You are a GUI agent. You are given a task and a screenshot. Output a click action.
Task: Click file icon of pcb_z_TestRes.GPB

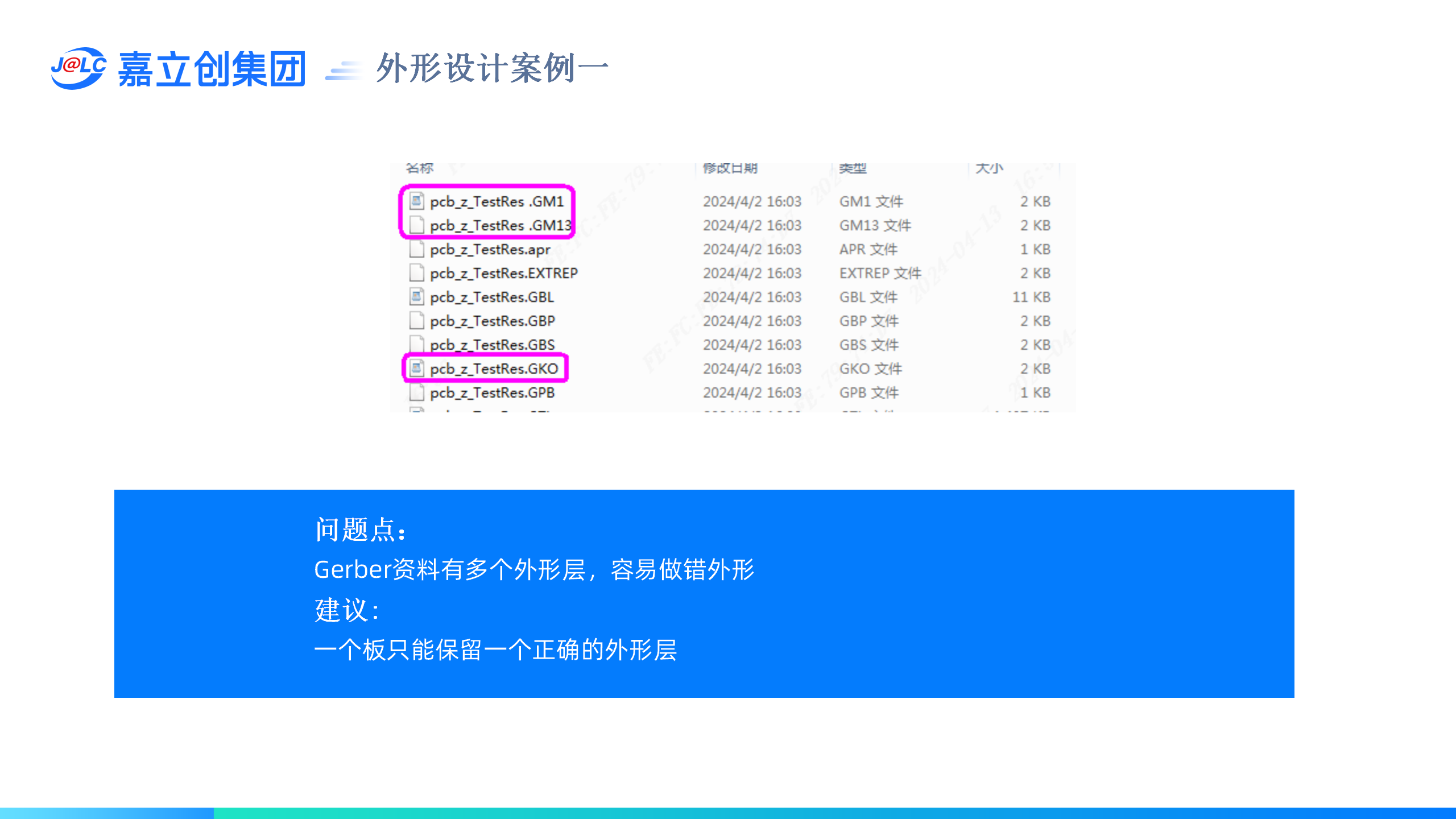pyautogui.click(x=417, y=392)
